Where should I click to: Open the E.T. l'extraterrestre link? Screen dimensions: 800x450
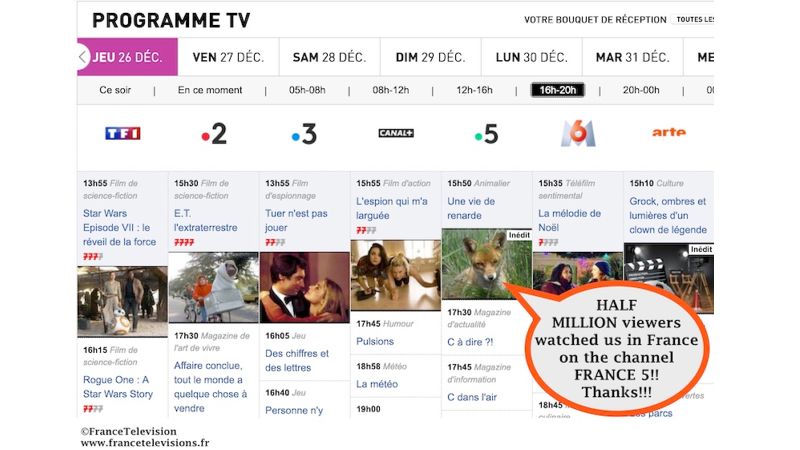pos(205,220)
